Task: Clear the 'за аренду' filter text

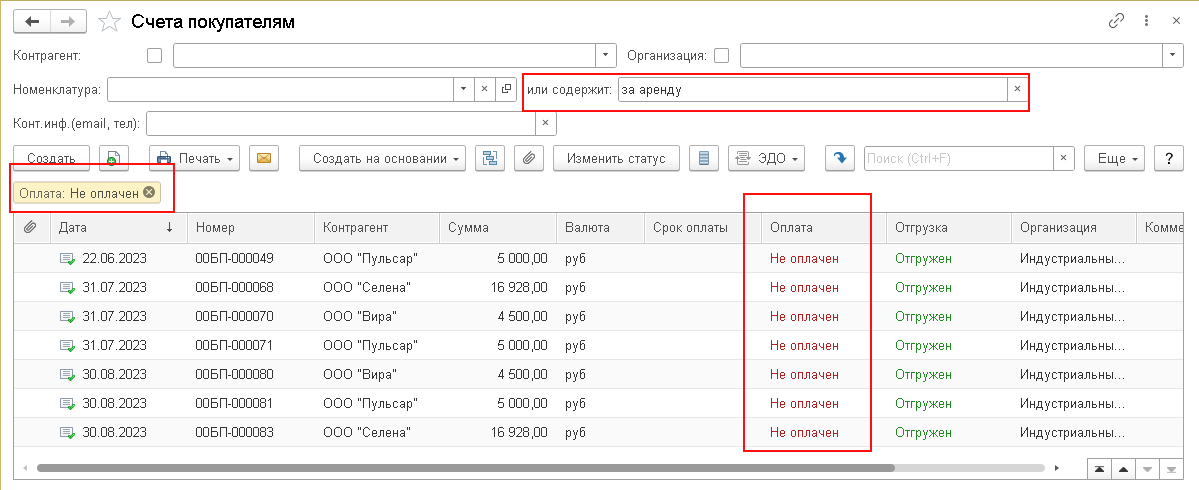Action: pos(1017,89)
